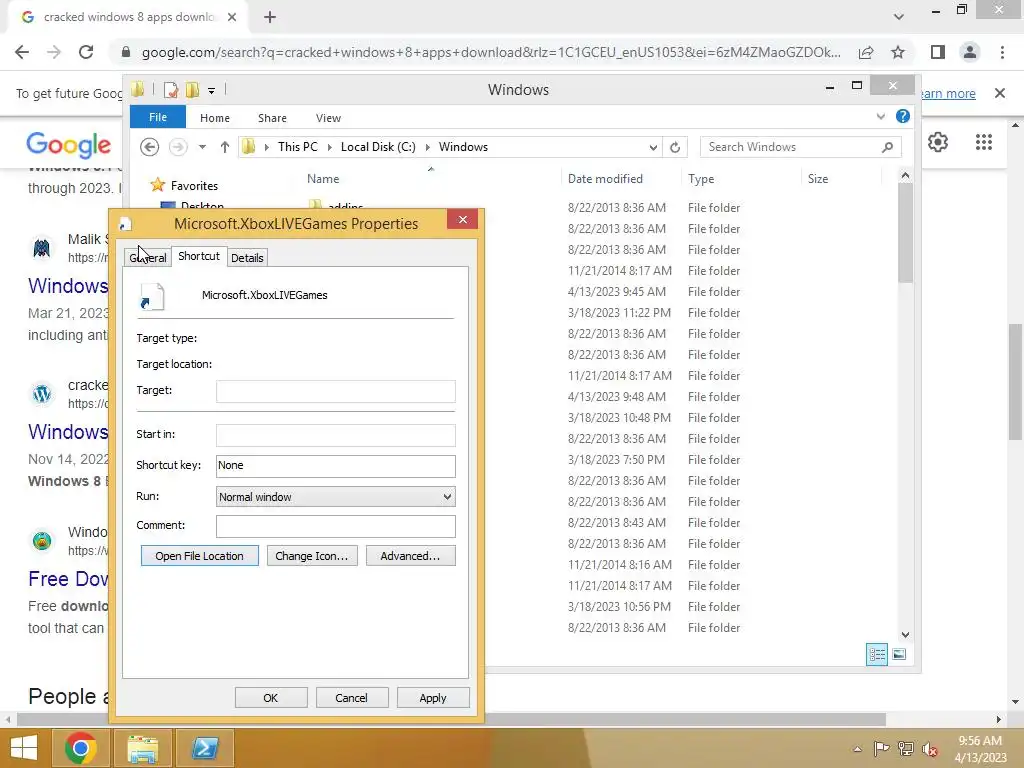Image resolution: width=1024 pixels, height=768 pixels.
Task: Refresh the Explorer Windows folder
Action: click(x=675, y=147)
